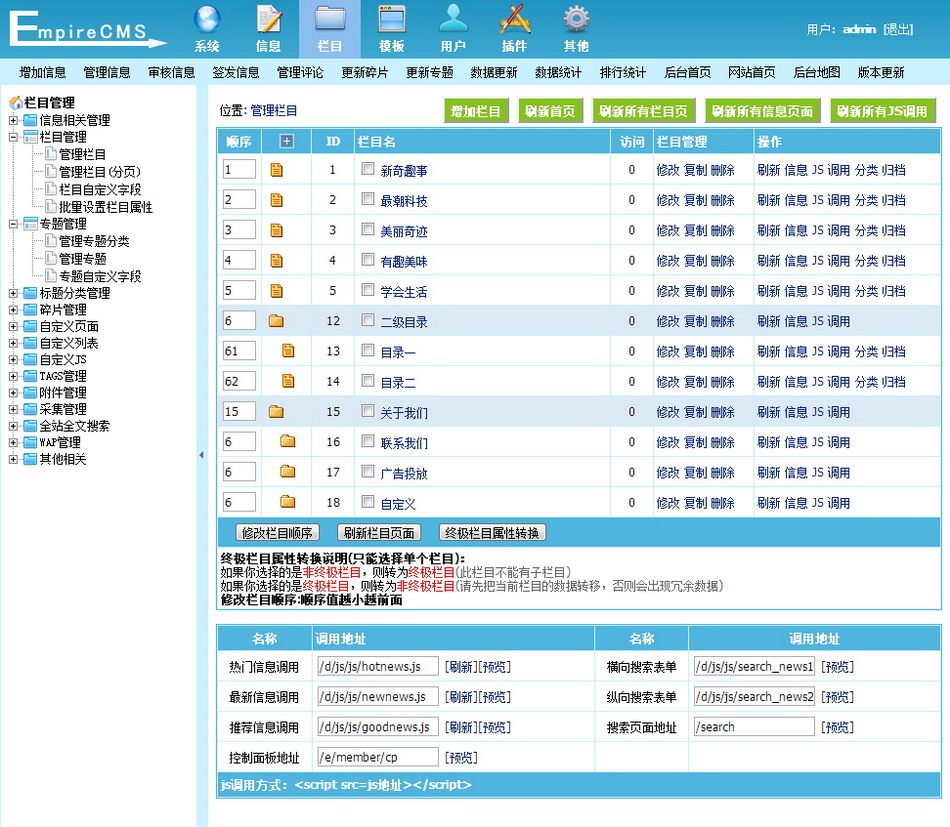Expand 采集管理 tree node

13,410
